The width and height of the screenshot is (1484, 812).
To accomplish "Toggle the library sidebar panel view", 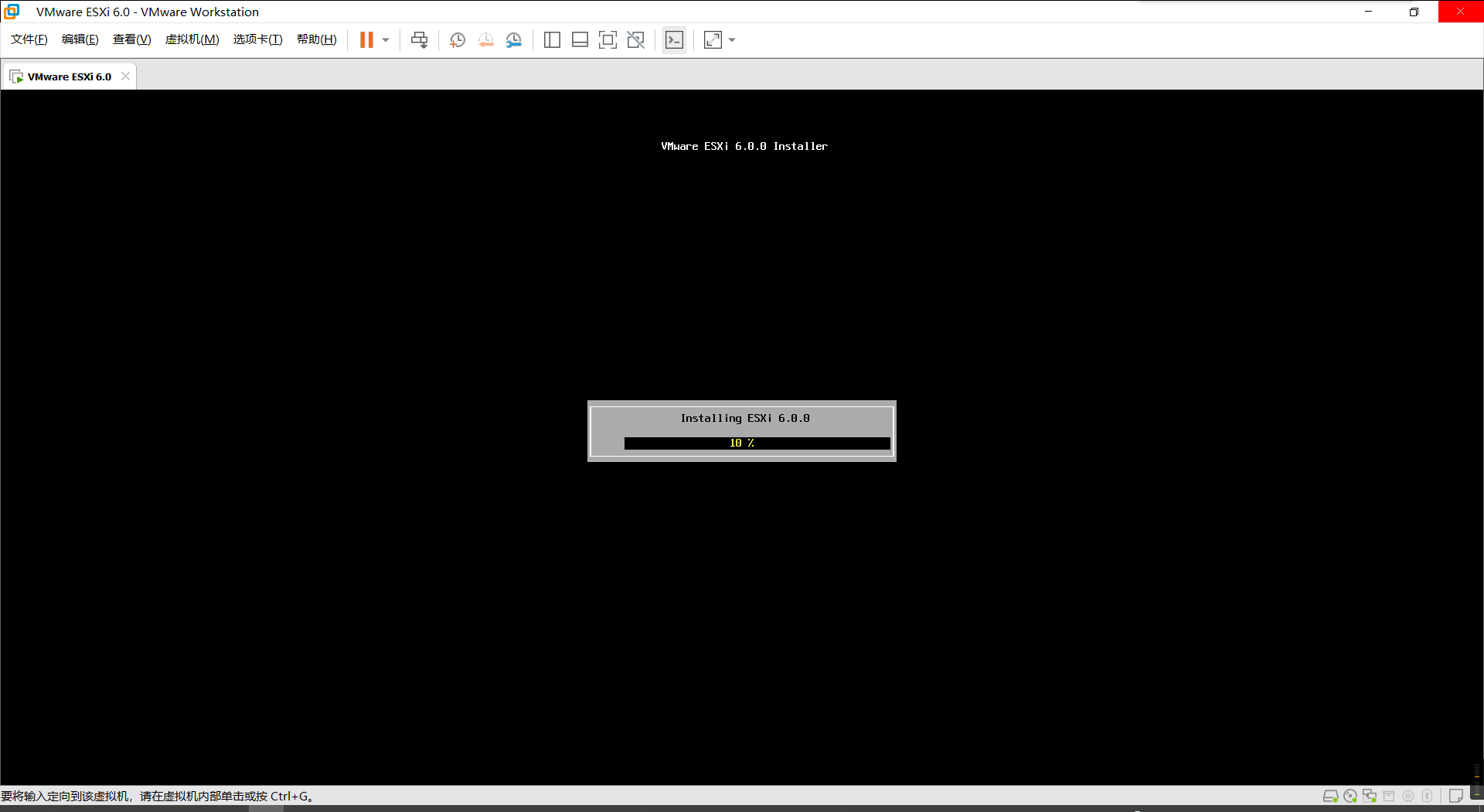I will click(552, 40).
